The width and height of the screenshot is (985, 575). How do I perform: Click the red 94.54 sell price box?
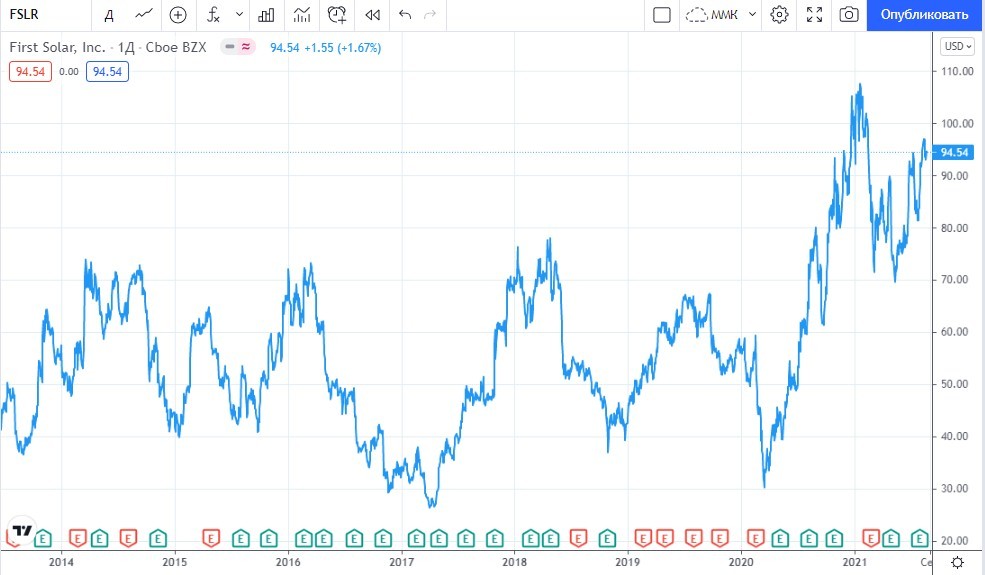(30, 71)
